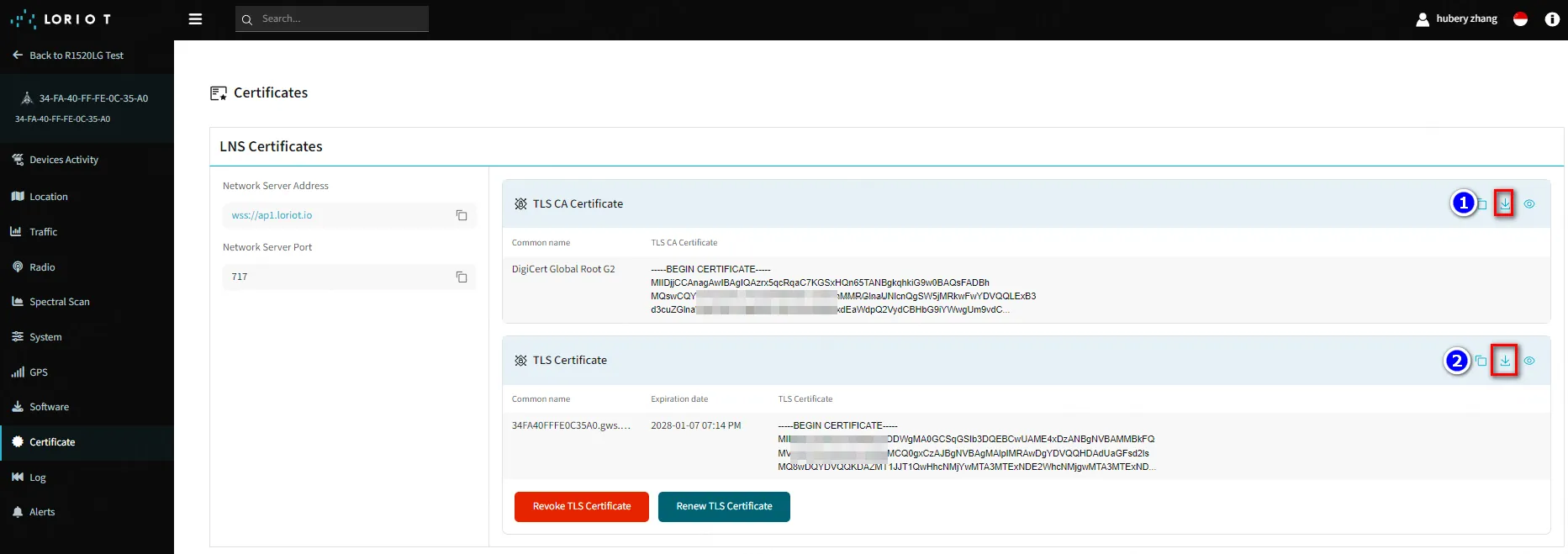This screenshot has height=554, width=1568.
Task: Open the Alerts sidebar item
Action: coord(42,512)
